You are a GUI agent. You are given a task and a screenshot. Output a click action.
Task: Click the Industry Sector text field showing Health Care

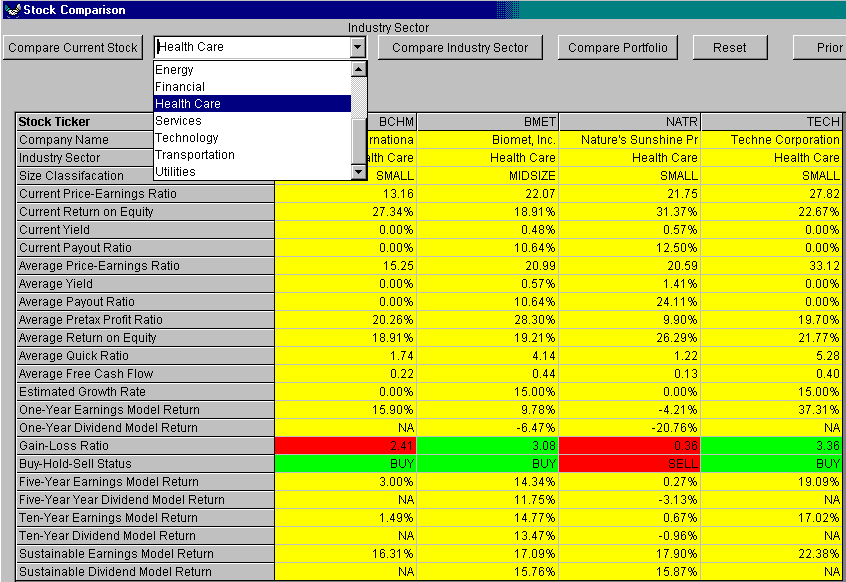253,47
